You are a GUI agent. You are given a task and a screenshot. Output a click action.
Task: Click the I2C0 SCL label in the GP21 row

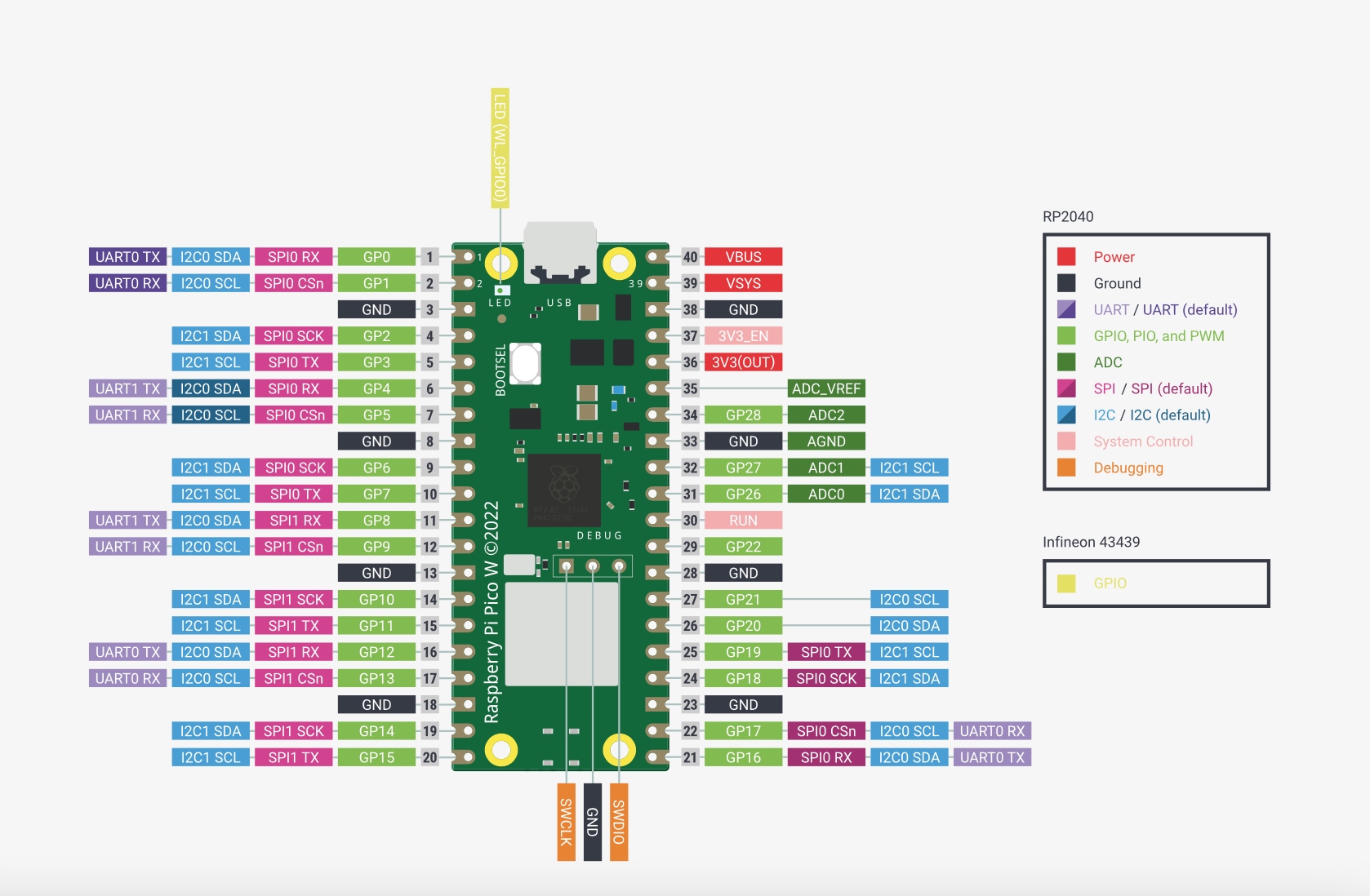910,599
